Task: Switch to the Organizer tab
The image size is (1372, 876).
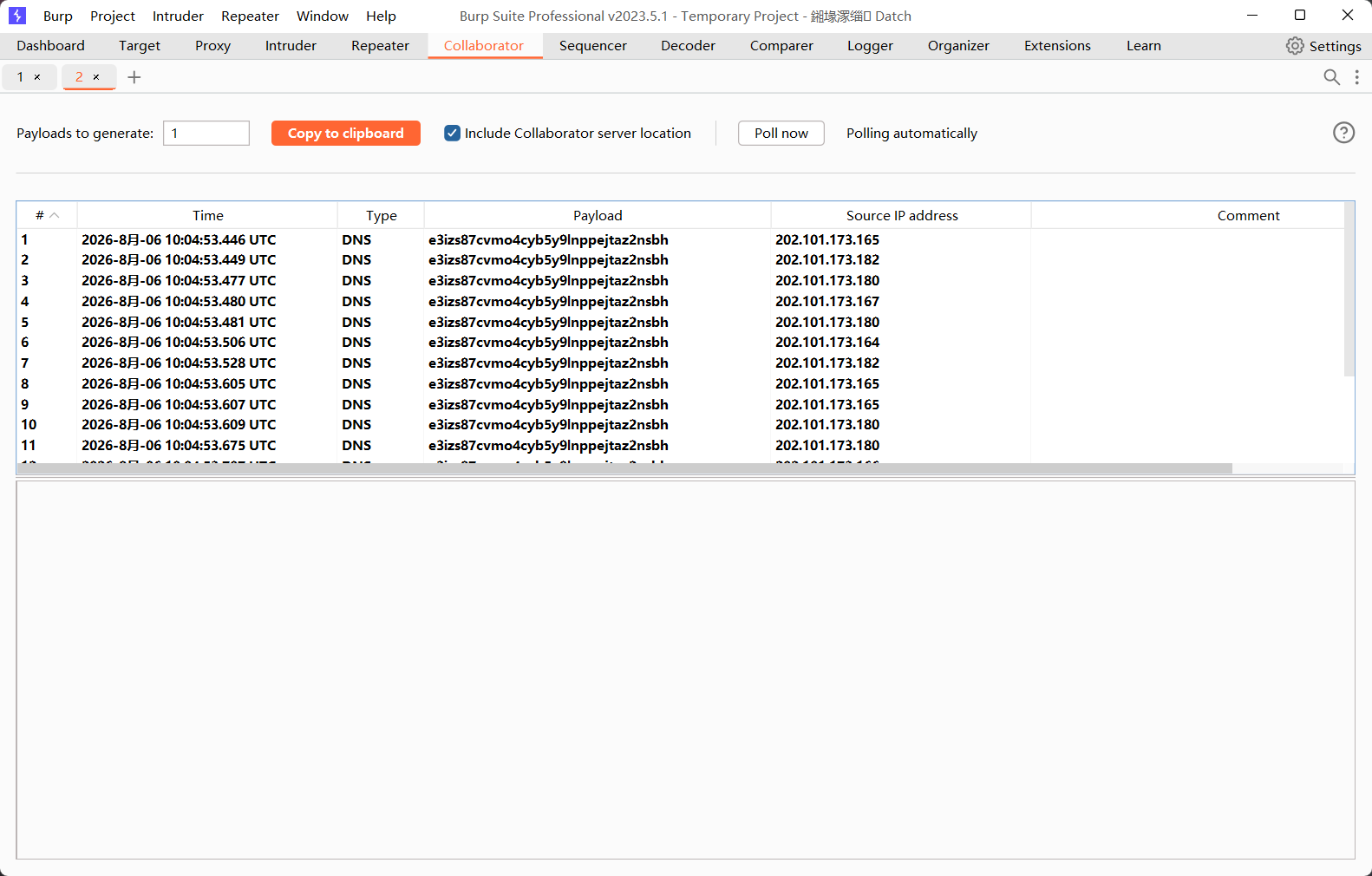Action: tap(958, 46)
